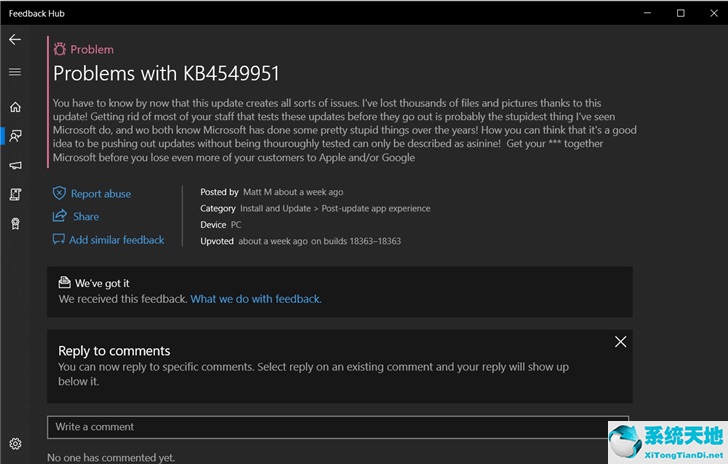Open the Home sidebar icon
This screenshot has width=728, height=464.
(x=15, y=107)
